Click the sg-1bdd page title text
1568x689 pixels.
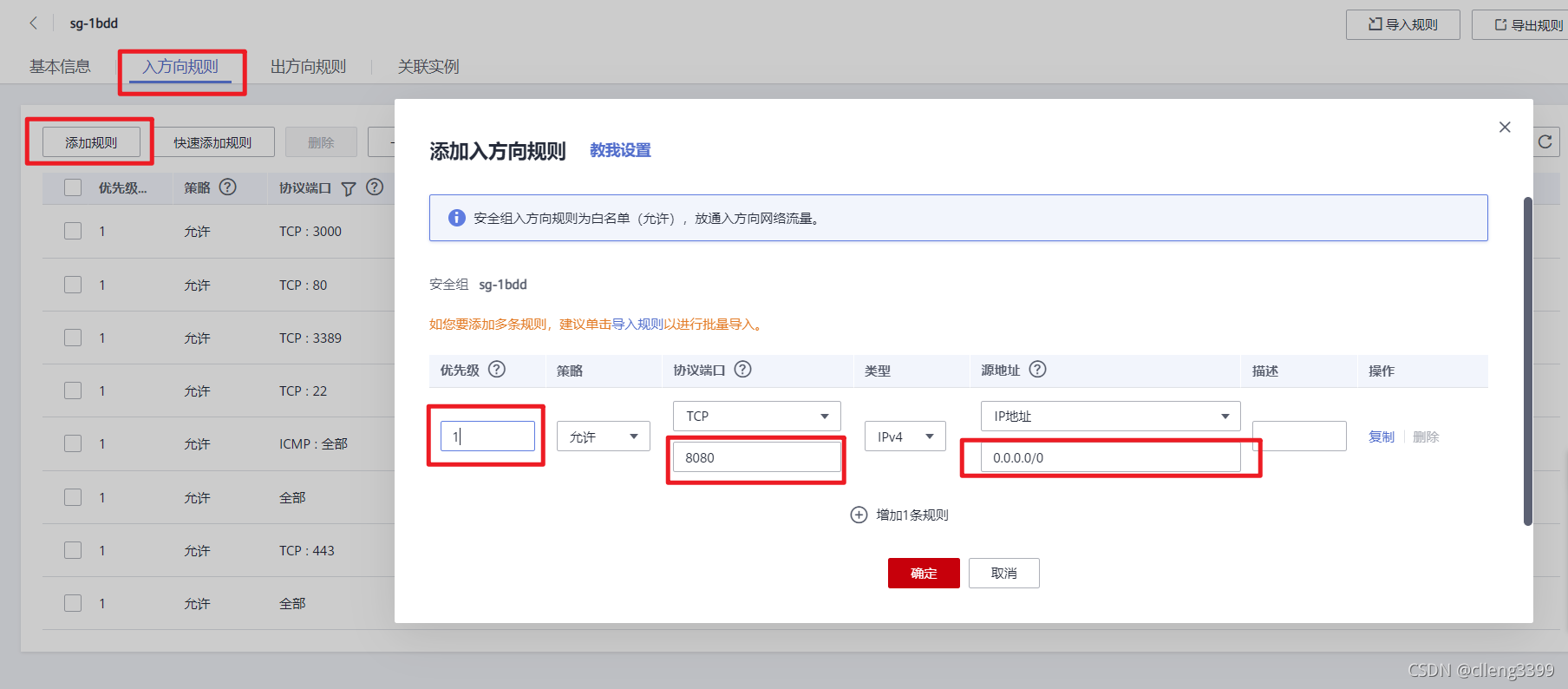pos(94,23)
